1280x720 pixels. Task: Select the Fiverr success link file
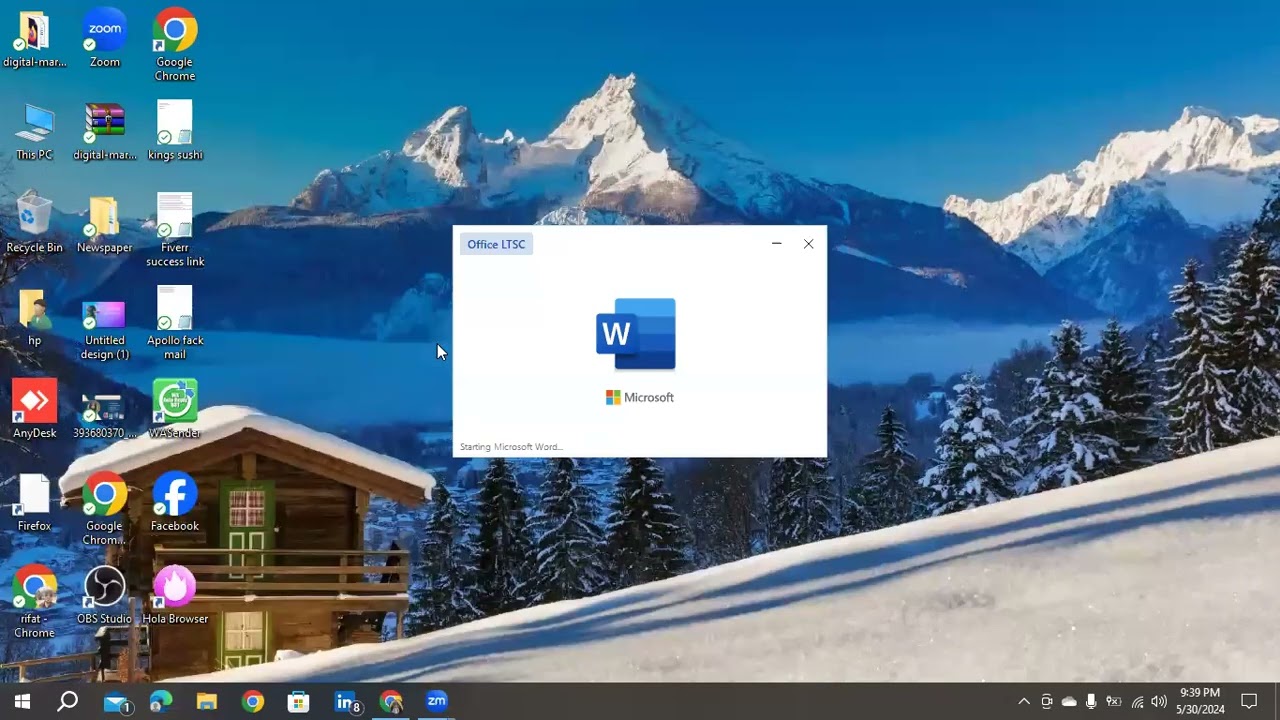pos(175,231)
